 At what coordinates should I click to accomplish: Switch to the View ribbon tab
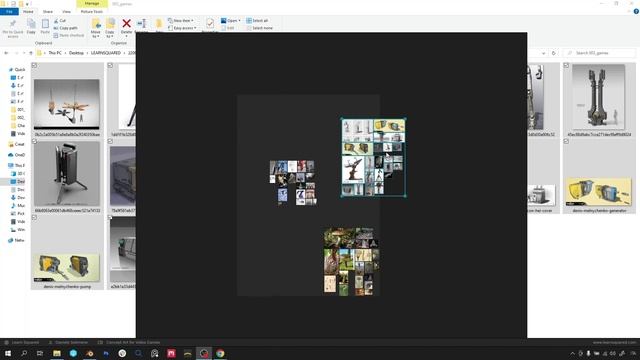click(66, 11)
